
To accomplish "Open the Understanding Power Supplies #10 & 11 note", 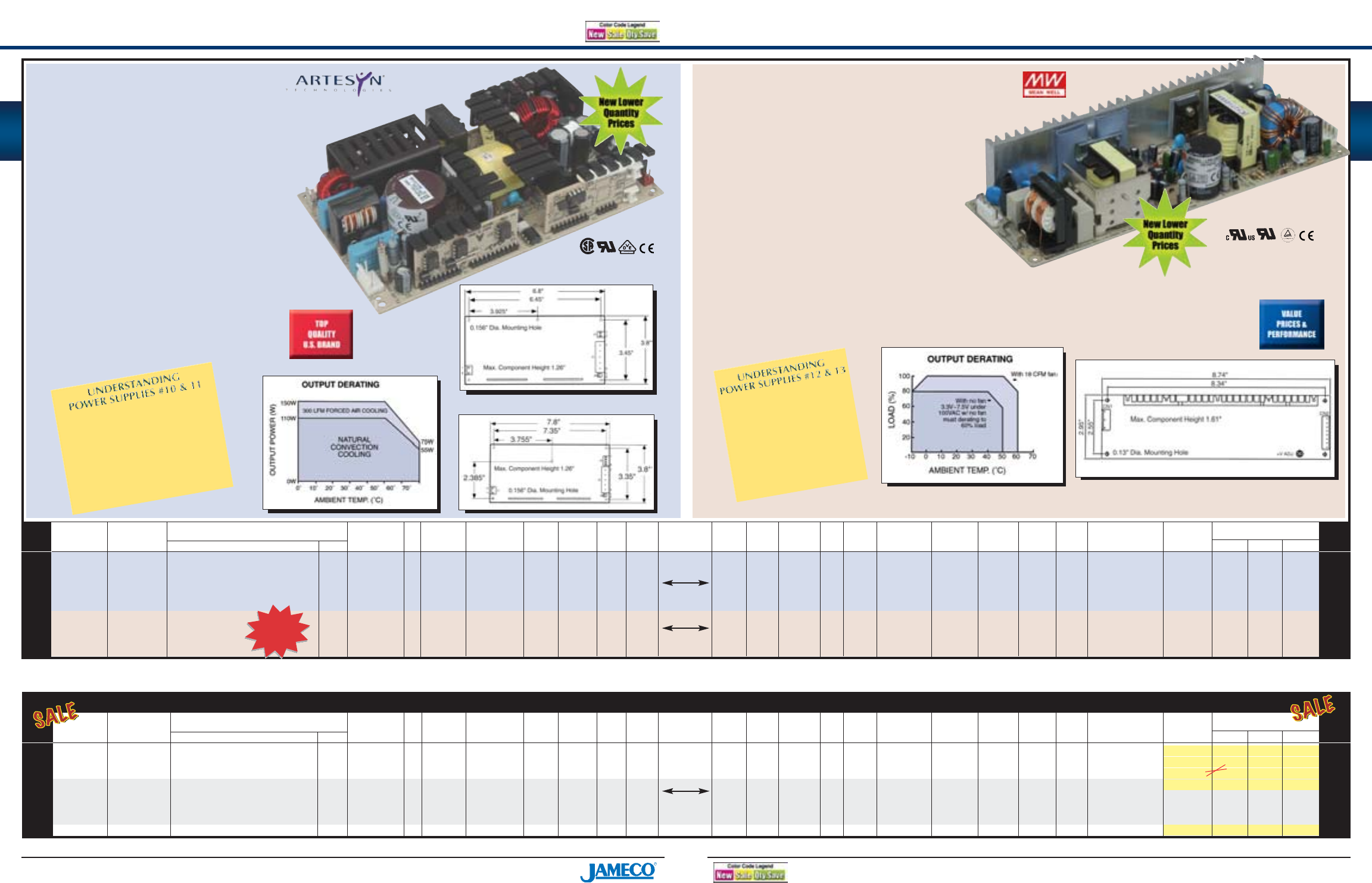I will tap(142, 438).
